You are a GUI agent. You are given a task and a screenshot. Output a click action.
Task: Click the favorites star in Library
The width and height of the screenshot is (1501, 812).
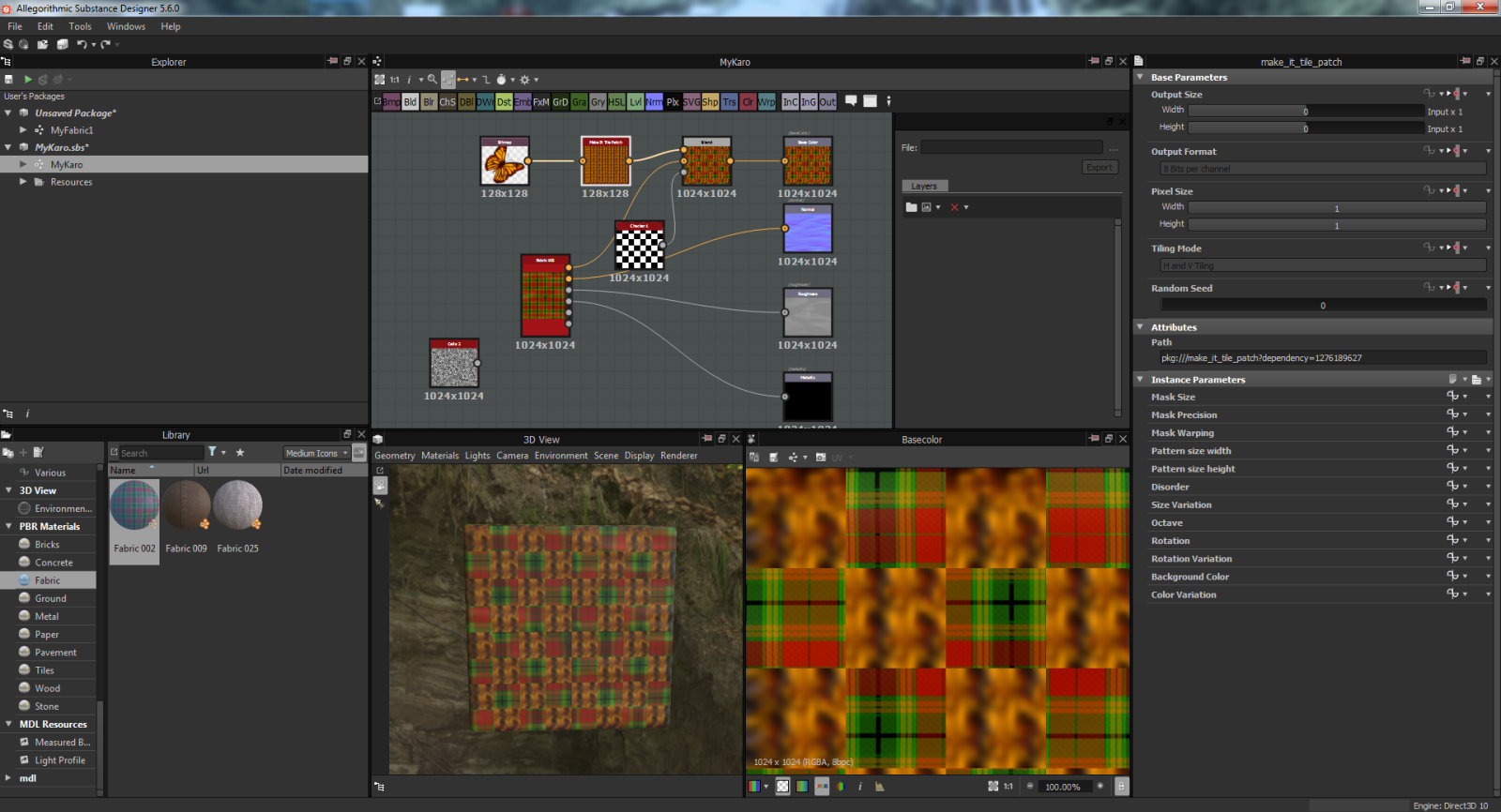pos(240,452)
